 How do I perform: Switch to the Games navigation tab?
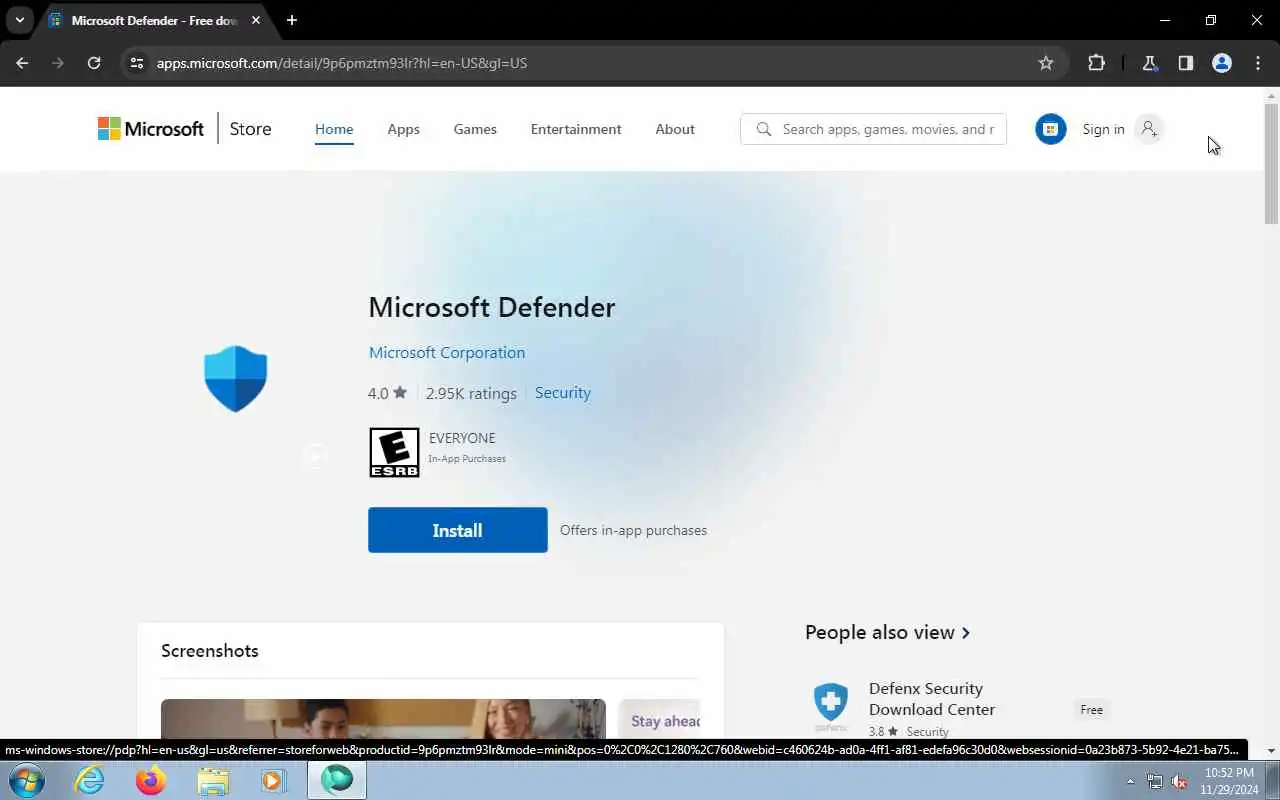475,129
